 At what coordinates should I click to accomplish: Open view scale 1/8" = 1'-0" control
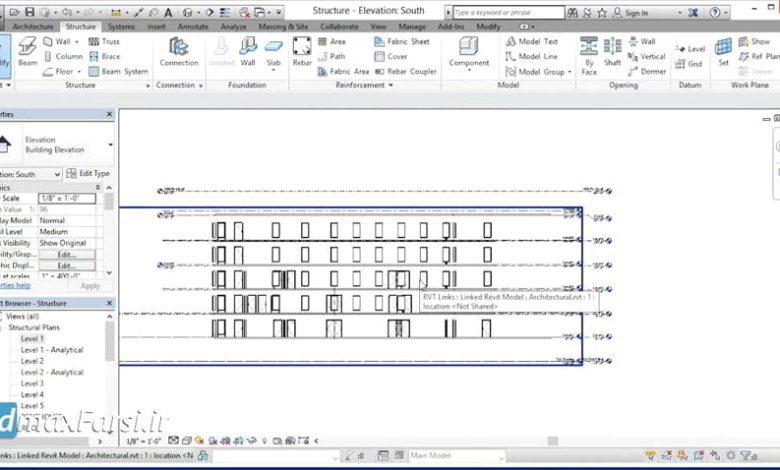pos(144,441)
